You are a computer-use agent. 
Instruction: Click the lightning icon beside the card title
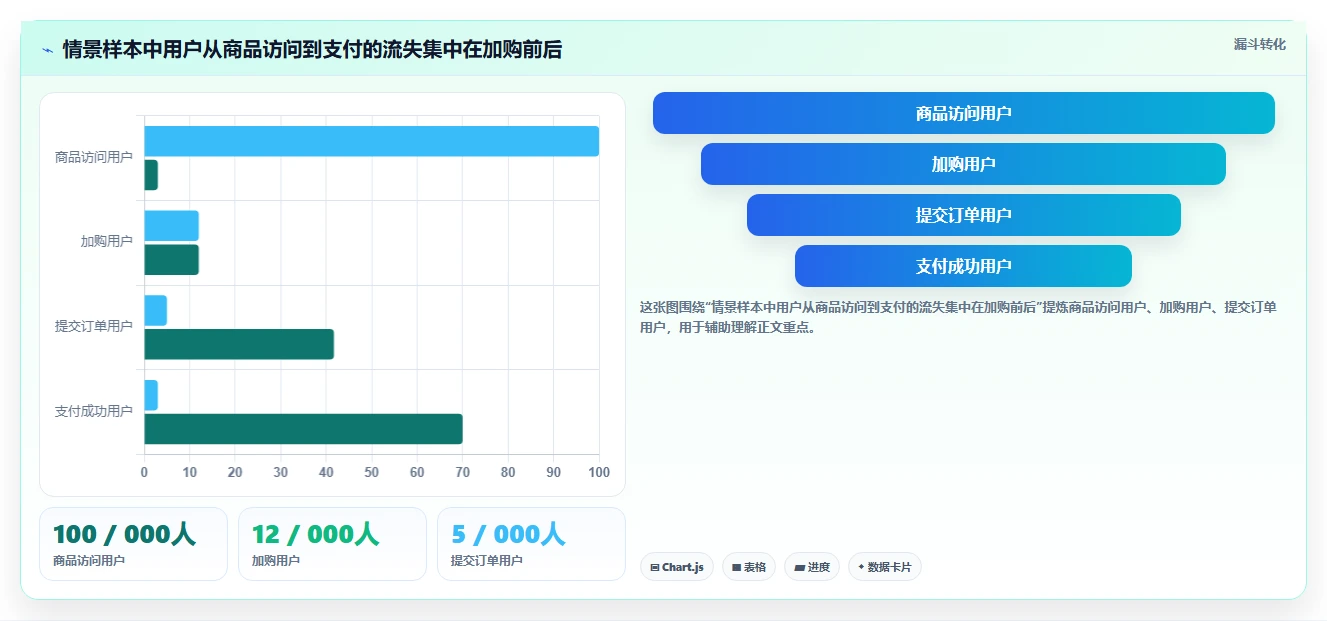(x=48, y=50)
